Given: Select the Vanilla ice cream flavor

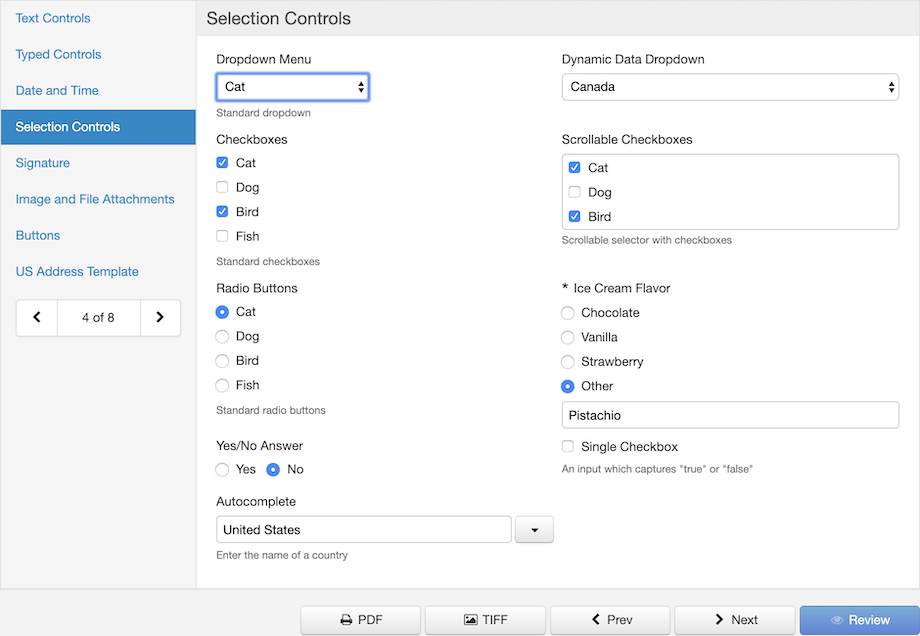Looking at the screenshot, I should [x=567, y=337].
